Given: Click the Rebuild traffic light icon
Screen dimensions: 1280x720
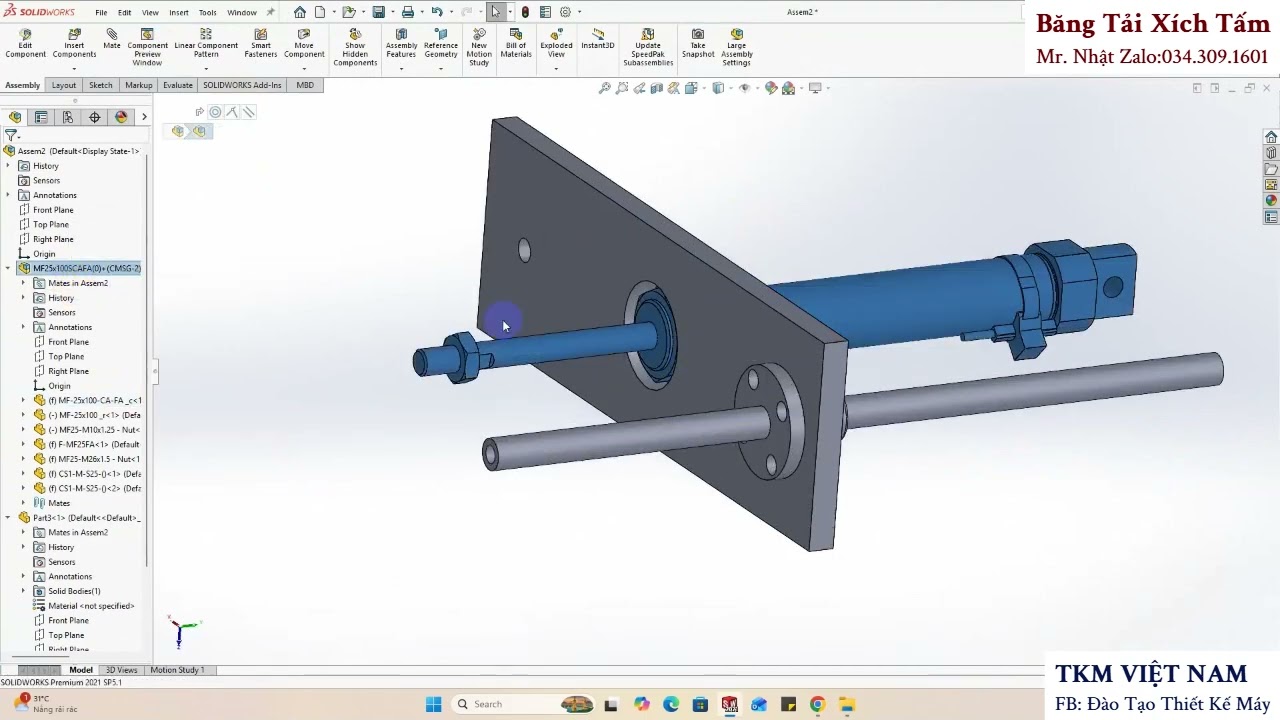Looking at the screenshot, I should pos(525,12).
